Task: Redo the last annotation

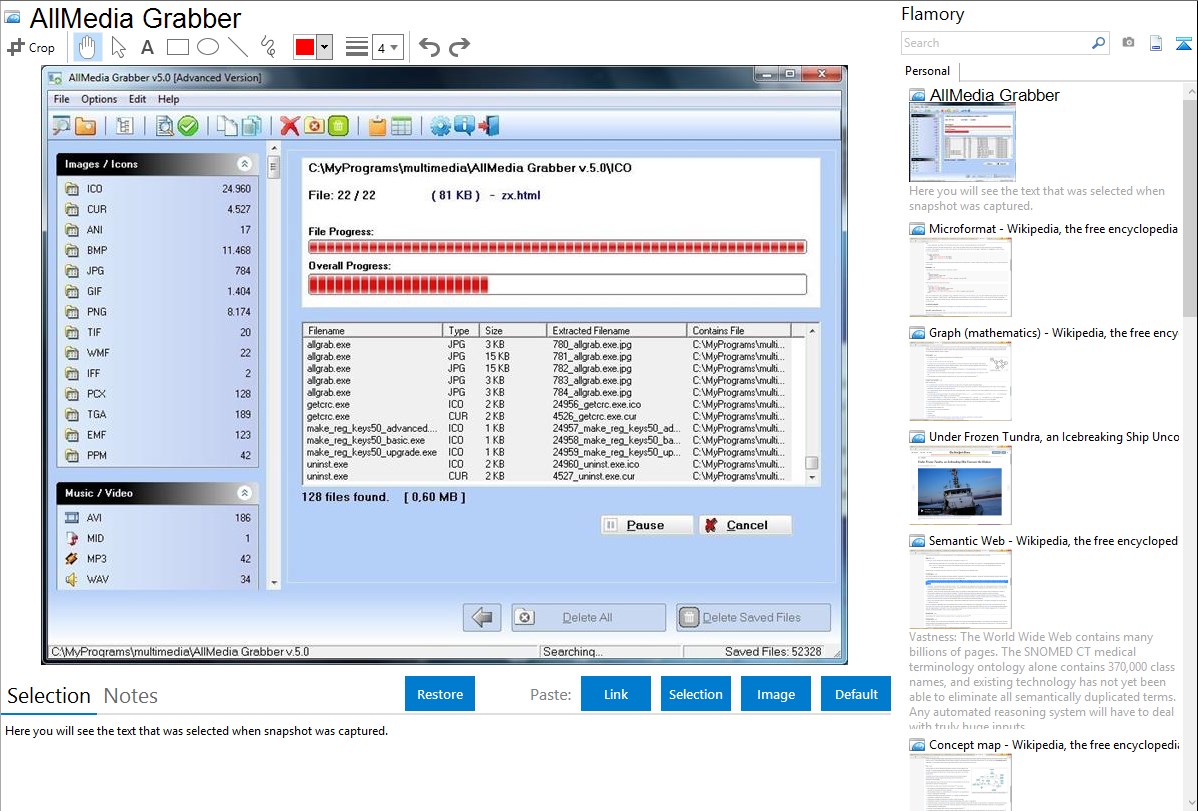Action: click(x=459, y=47)
